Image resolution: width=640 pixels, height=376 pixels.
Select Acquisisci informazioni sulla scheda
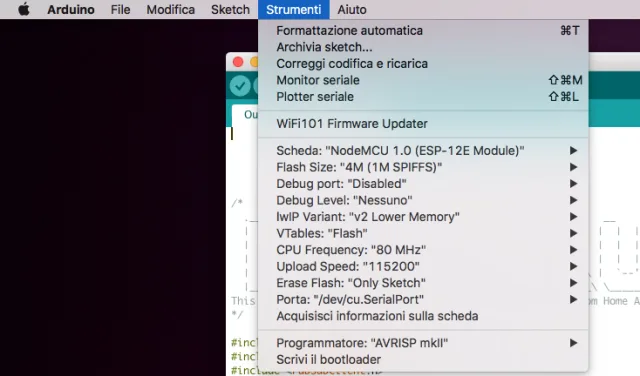tap(423, 316)
